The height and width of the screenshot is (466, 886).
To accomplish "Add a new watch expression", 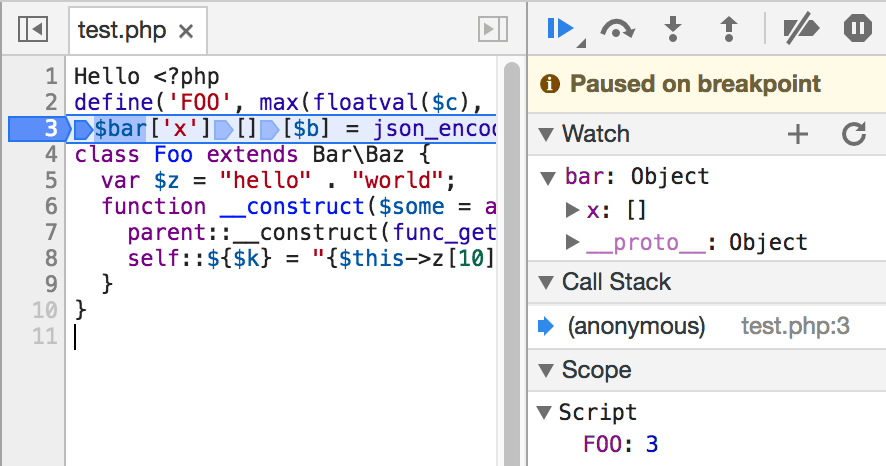I will 798,134.
